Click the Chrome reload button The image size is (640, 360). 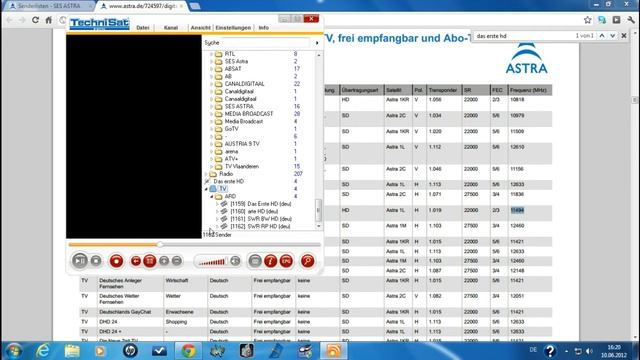tap(36, 20)
